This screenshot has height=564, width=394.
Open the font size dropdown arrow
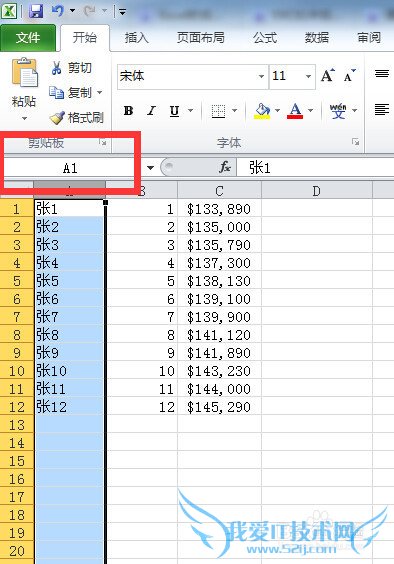(309, 76)
